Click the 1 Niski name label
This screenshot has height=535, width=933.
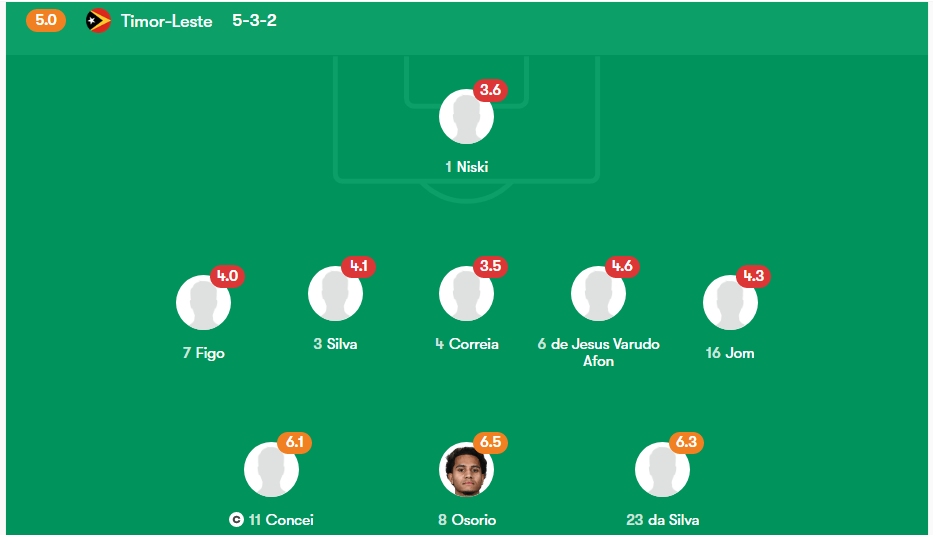(466, 167)
